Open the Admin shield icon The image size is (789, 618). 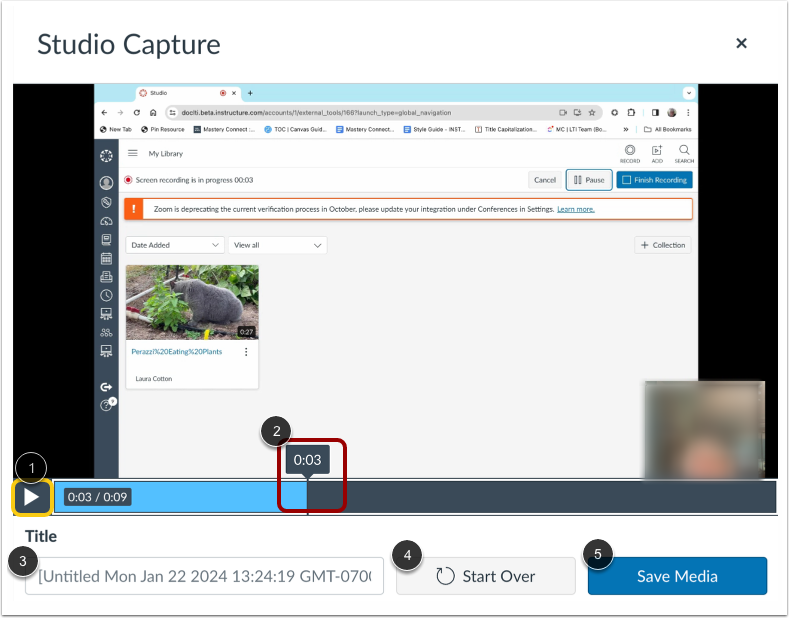pyautogui.click(x=106, y=202)
